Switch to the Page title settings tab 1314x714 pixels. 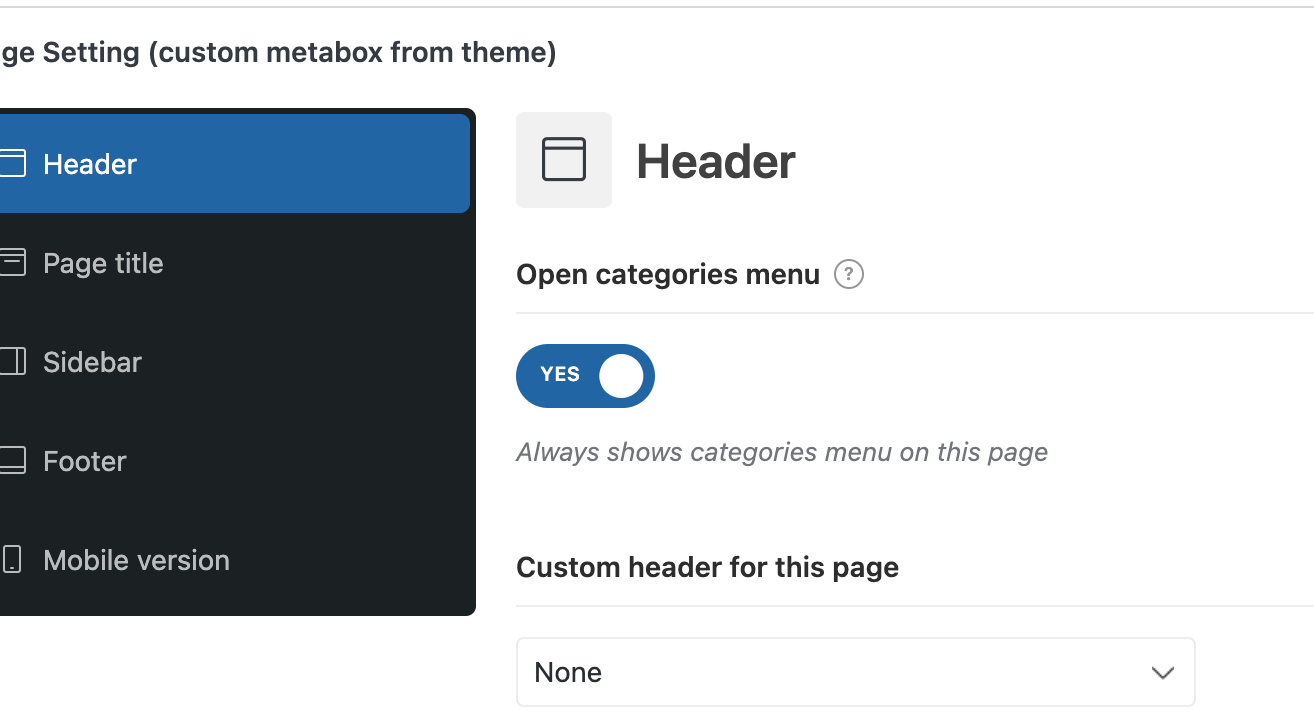click(103, 263)
